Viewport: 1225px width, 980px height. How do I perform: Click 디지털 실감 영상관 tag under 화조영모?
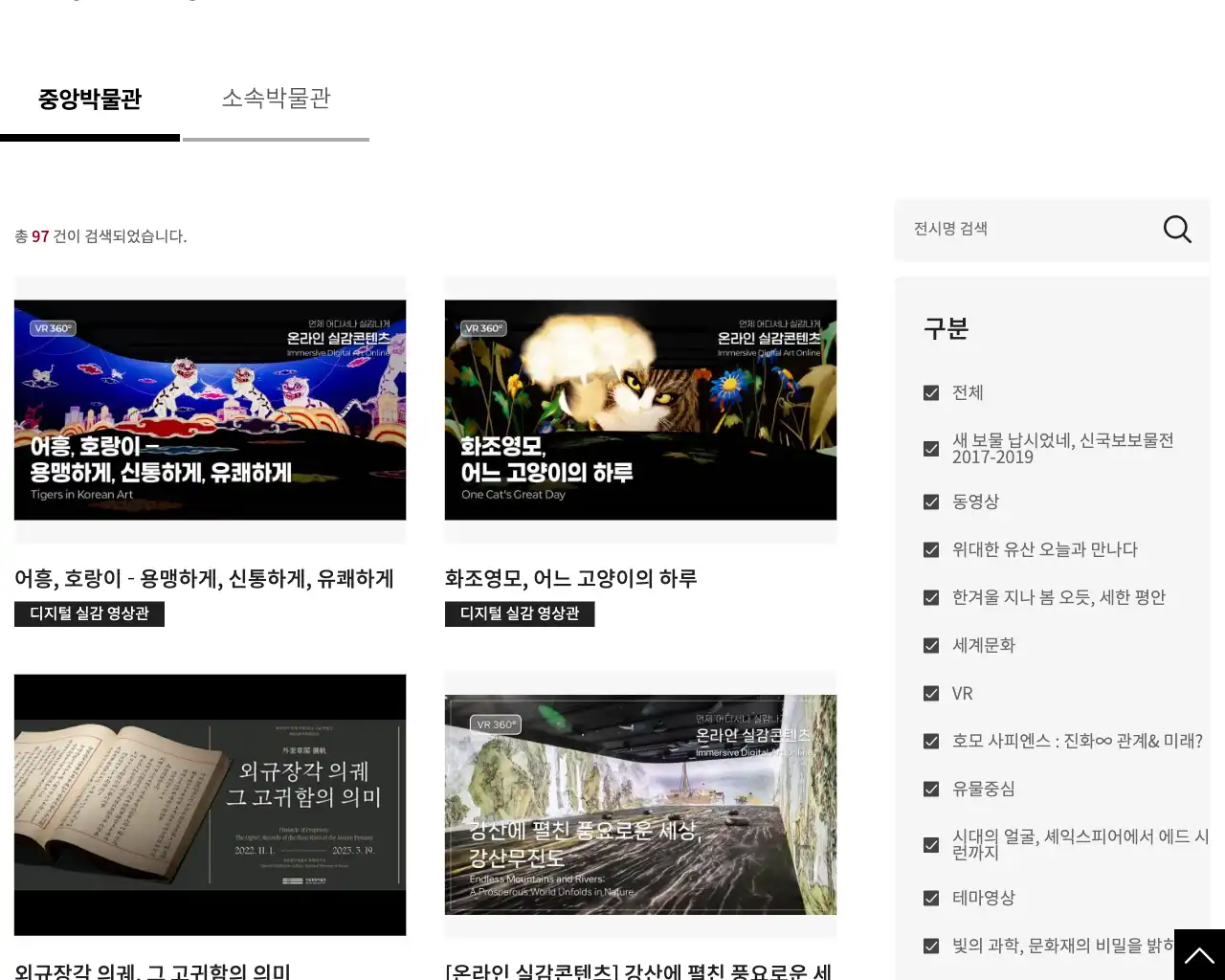(x=520, y=613)
